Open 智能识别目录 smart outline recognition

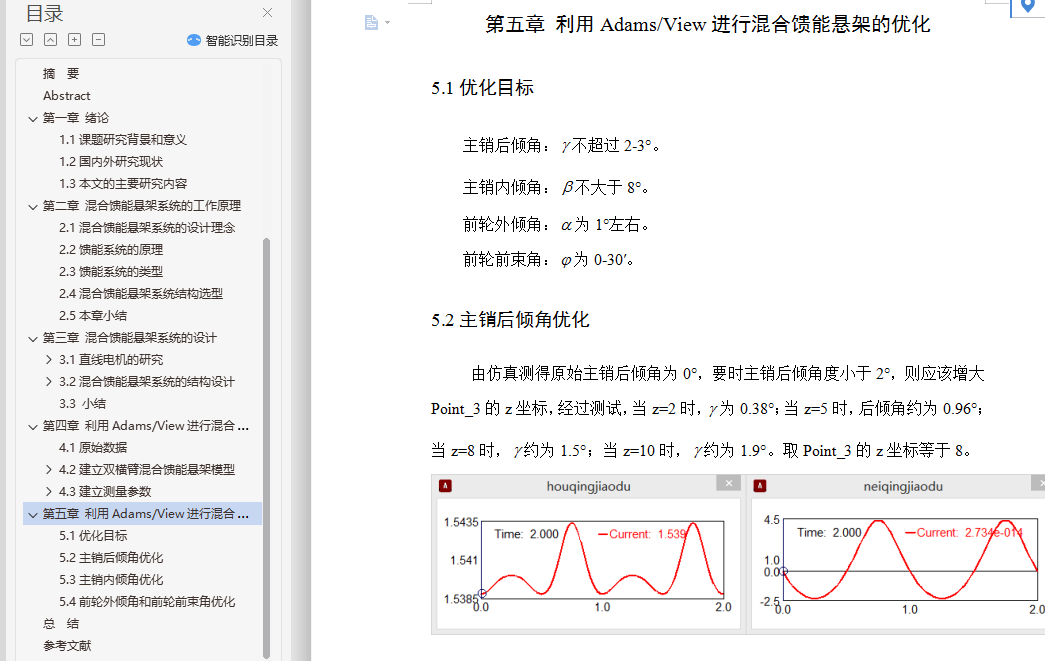(x=233, y=40)
